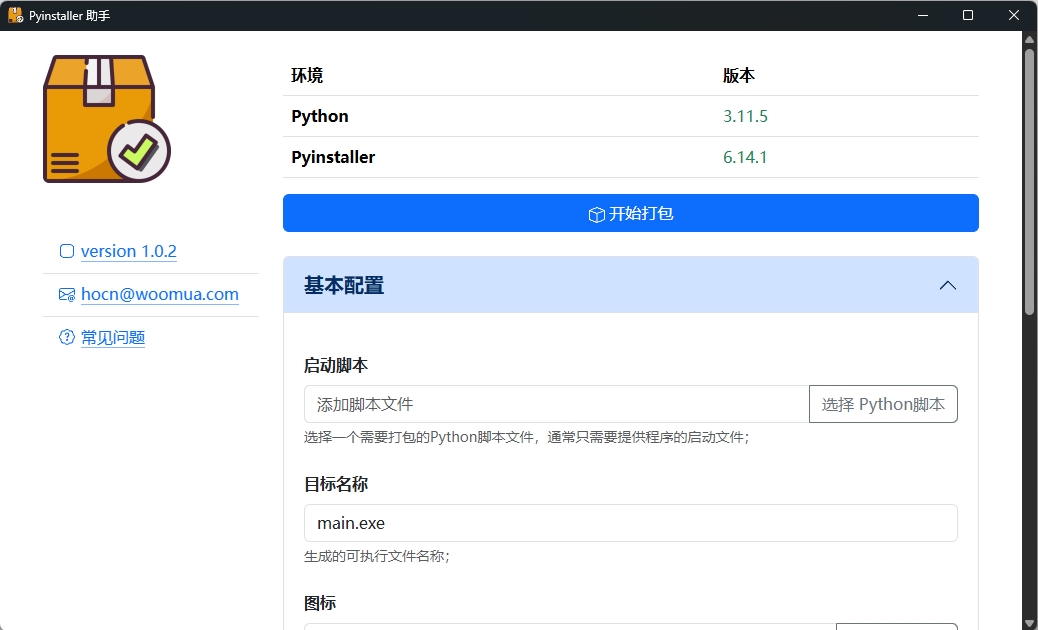Click the Pyinstaller title bar app icon
This screenshot has width=1038, height=630.
point(15,15)
